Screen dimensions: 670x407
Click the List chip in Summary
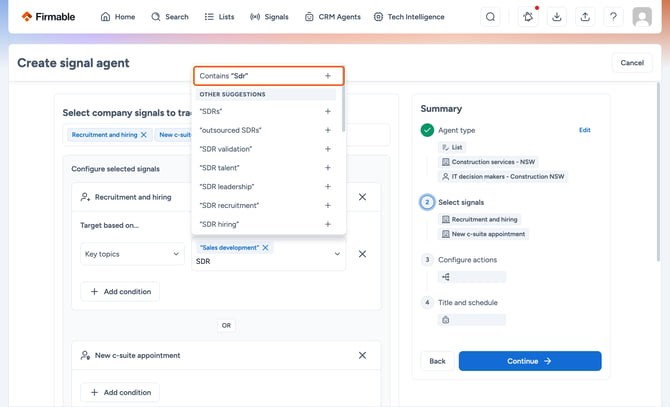tap(452, 147)
